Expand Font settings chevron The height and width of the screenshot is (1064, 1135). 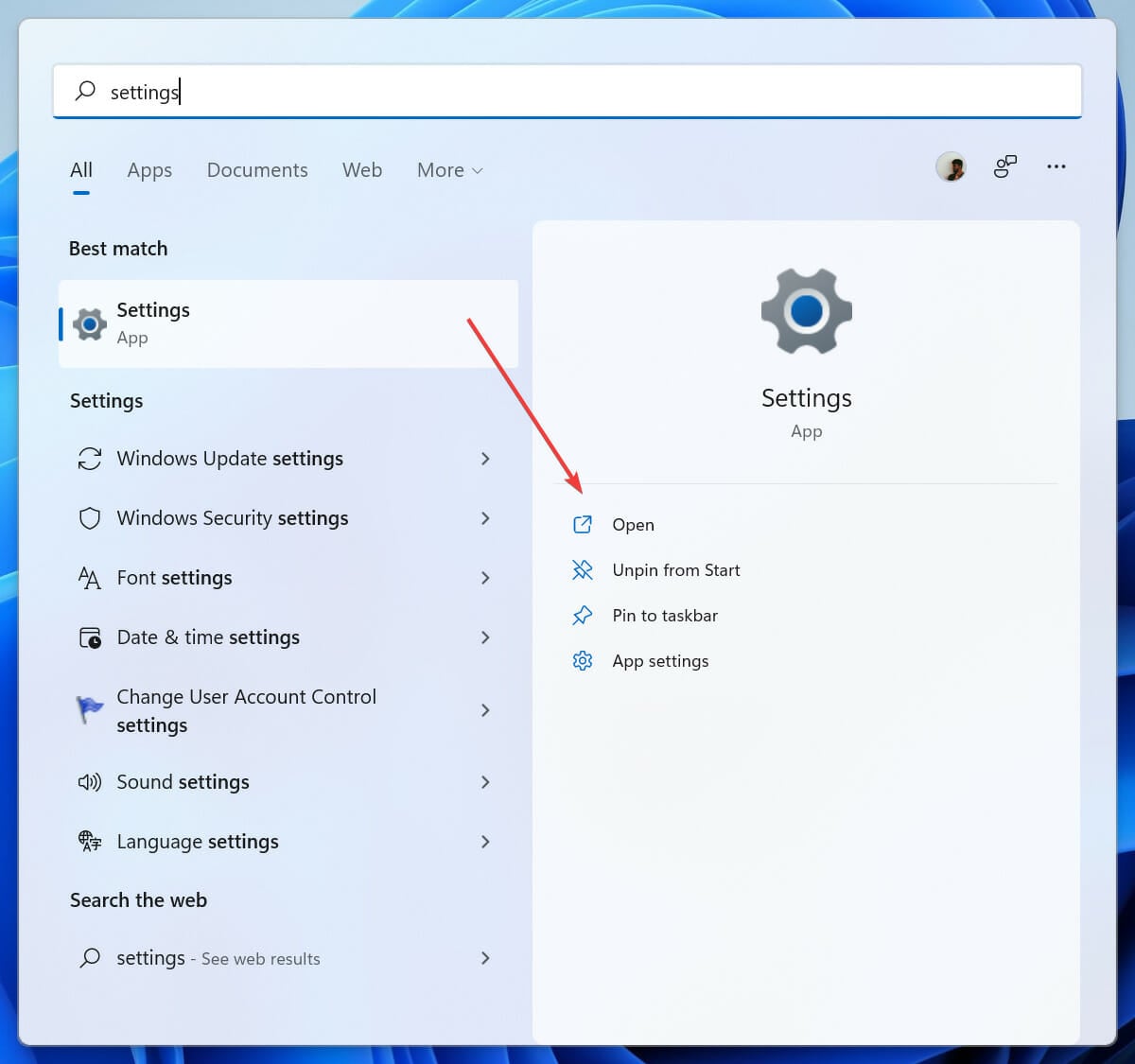(485, 578)
